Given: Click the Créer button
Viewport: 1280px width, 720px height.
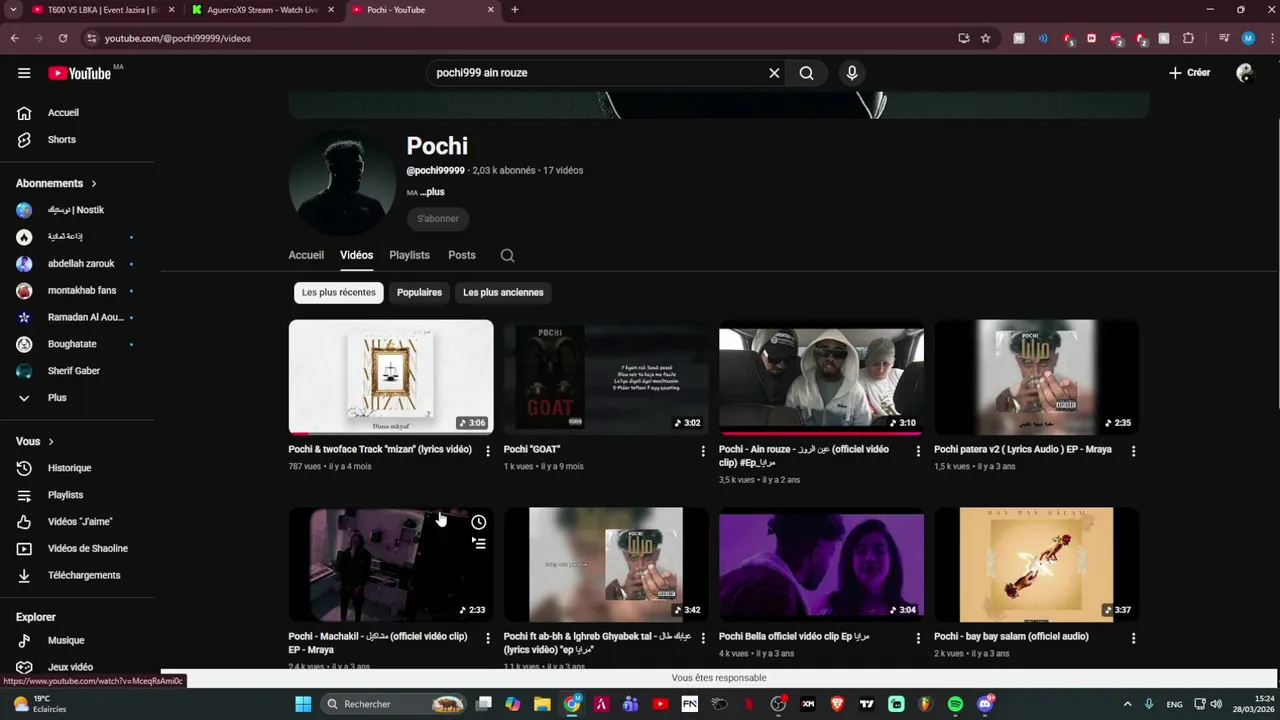Looking at the screenshot, I should (1190, 73).
